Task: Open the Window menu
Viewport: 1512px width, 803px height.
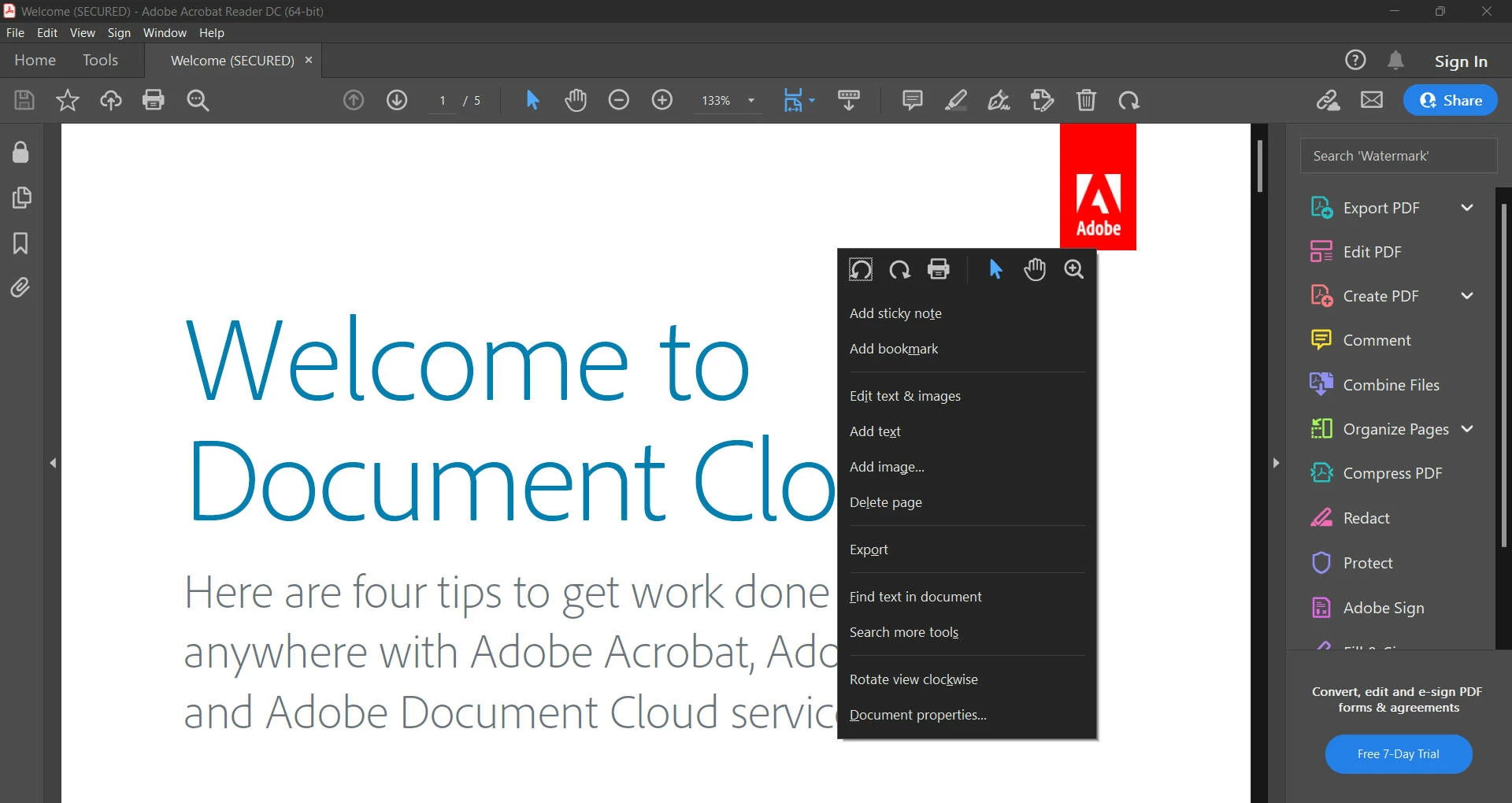Action: pos(165,32)
